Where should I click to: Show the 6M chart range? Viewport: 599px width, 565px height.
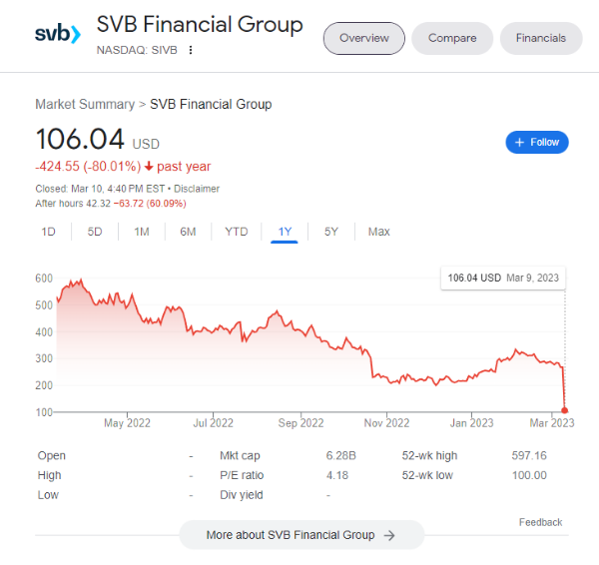[x=188, y=232]
